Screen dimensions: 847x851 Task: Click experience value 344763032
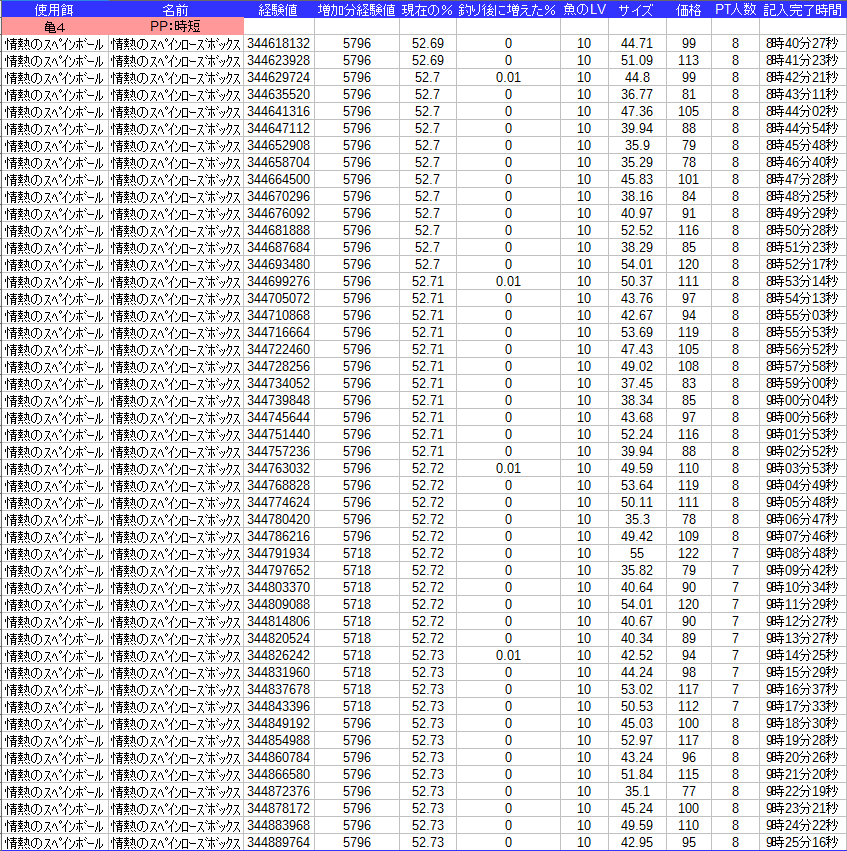(278, 468)
